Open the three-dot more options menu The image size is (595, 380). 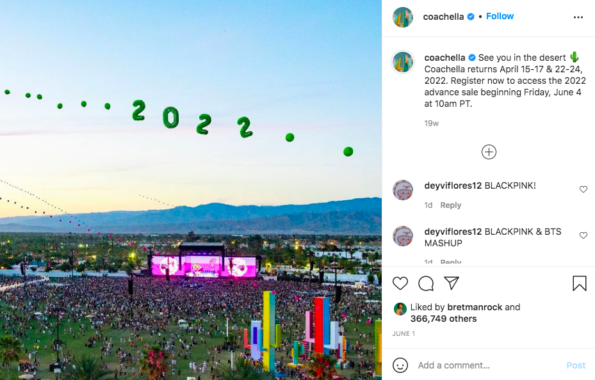[578, 17]
